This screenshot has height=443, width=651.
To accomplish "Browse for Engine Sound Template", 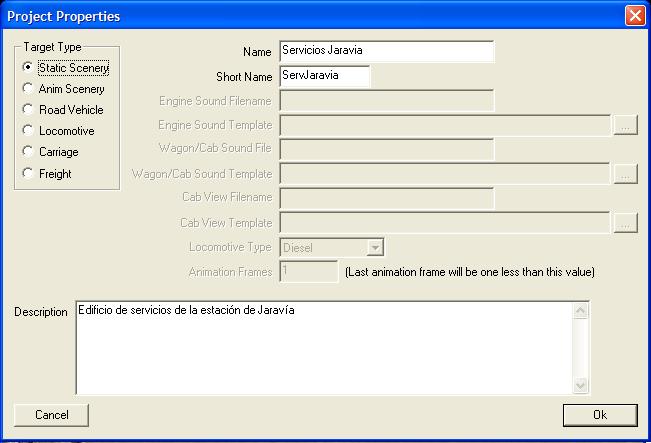I will [625, 125].
